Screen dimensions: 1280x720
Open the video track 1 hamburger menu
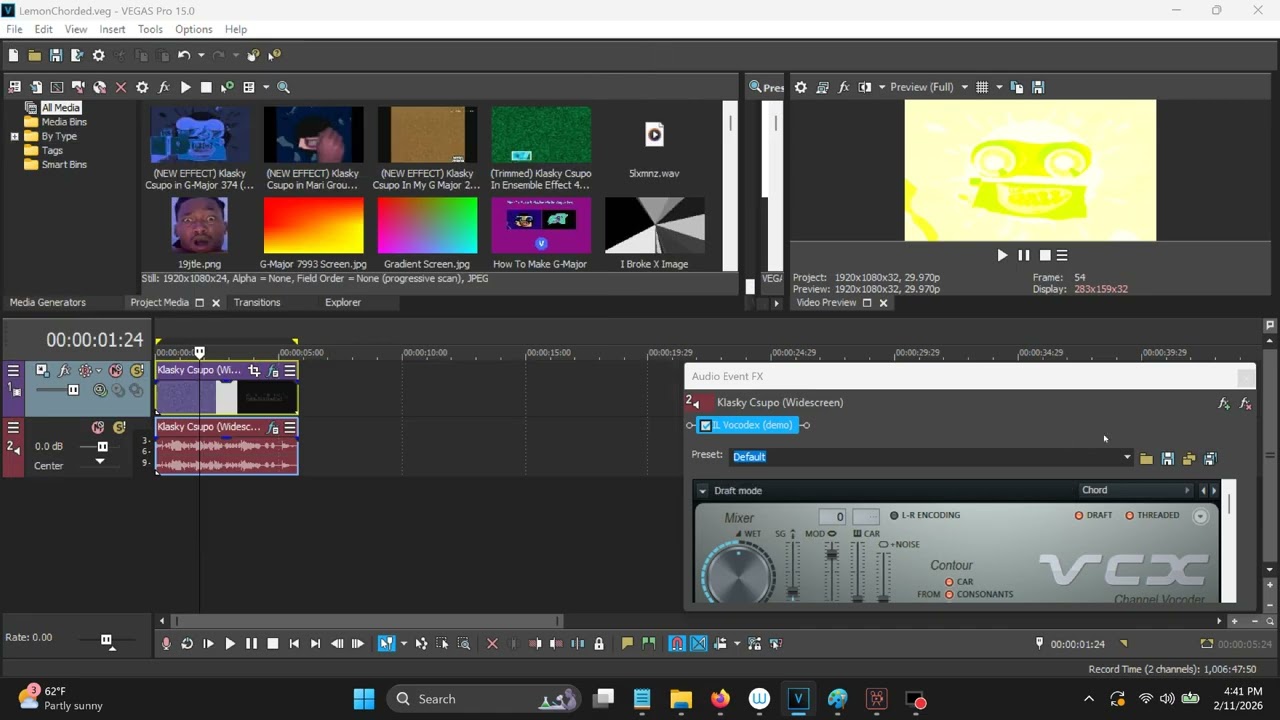click(13, 370)
